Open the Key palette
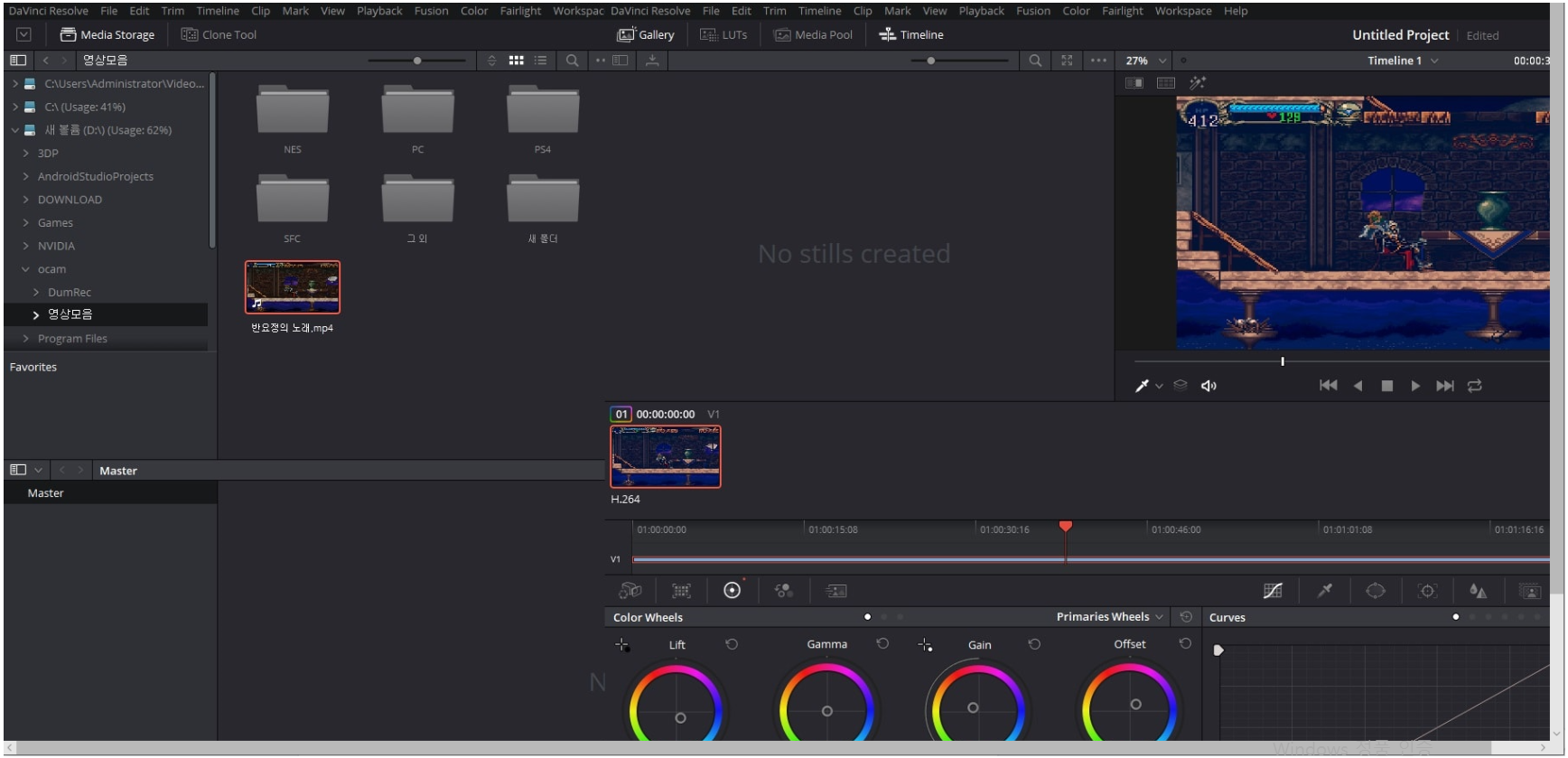This screenshot has height=758, width=1568. (x=1530, y=591)
